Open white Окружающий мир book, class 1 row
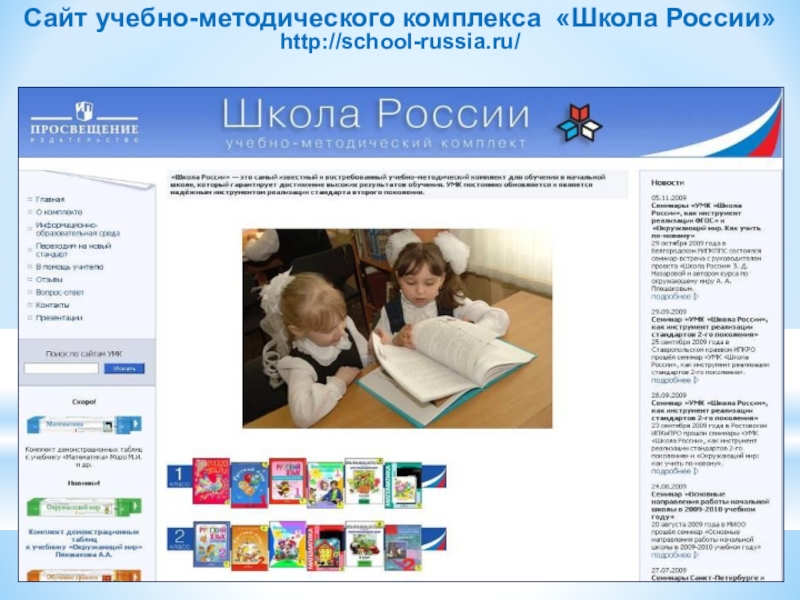 pyautogui.click(x=364, y=481)
